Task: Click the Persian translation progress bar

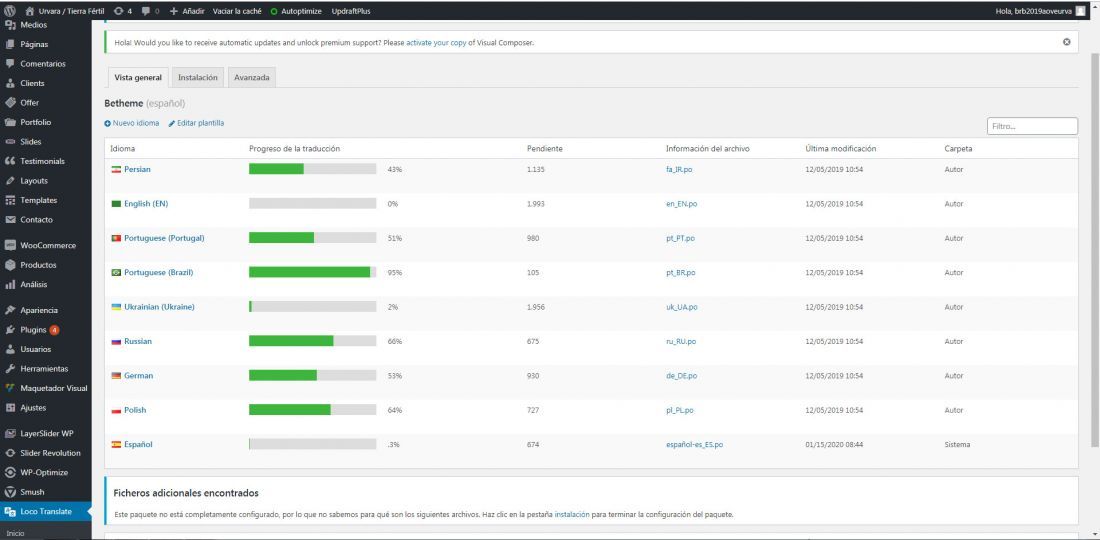Action: point(312,169)
